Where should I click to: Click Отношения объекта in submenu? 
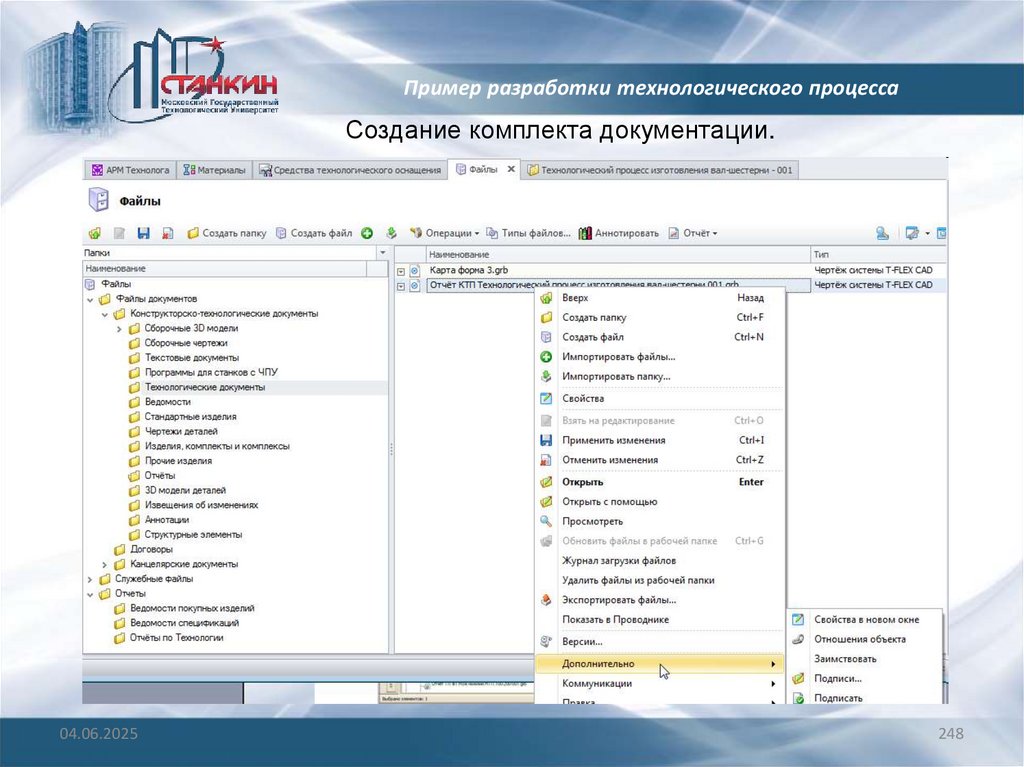[859, 639]
